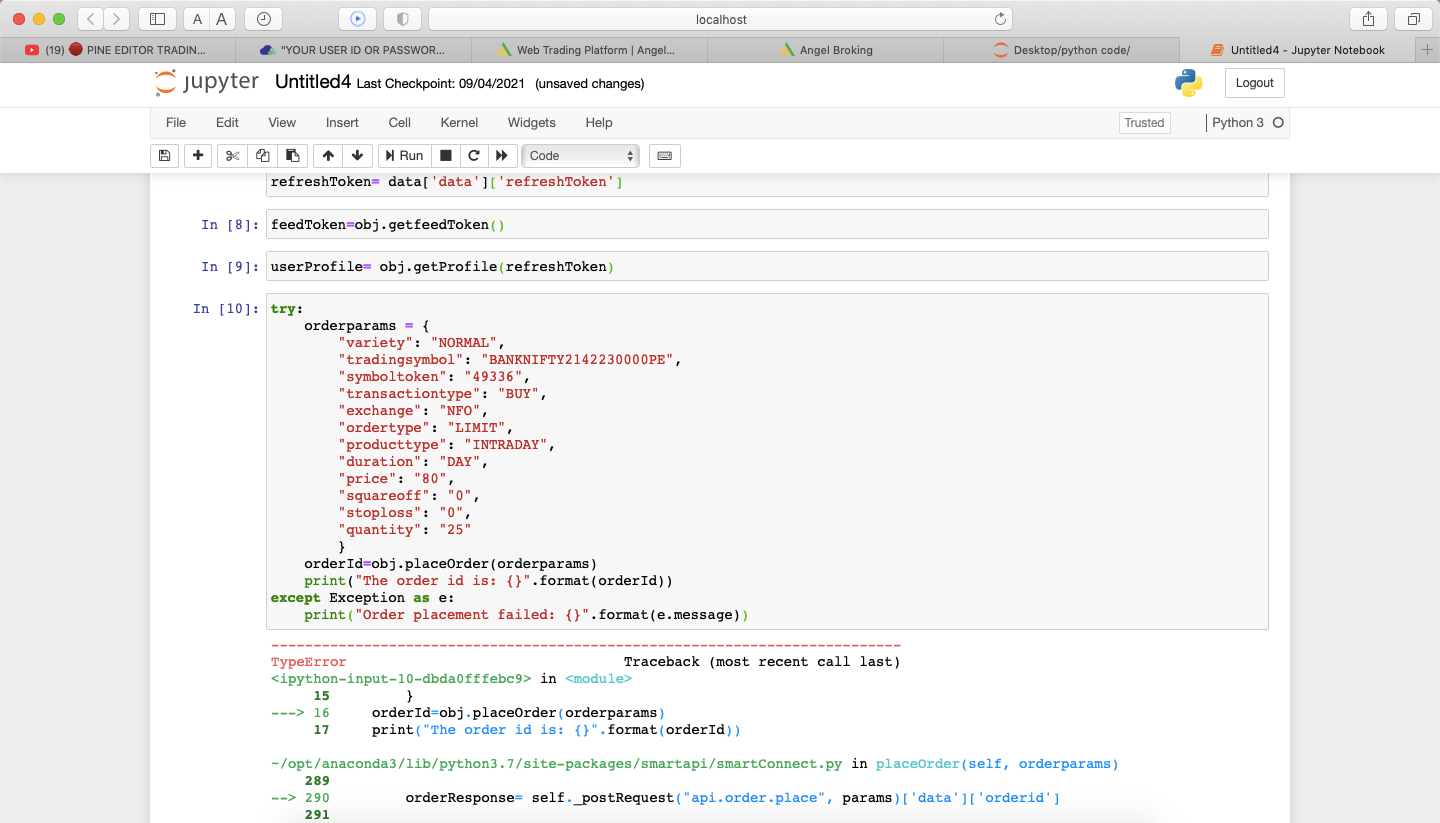Viewport: 1440px width, 823px height.
Task: Open the Cell menu
Action: tap(400, 122)
